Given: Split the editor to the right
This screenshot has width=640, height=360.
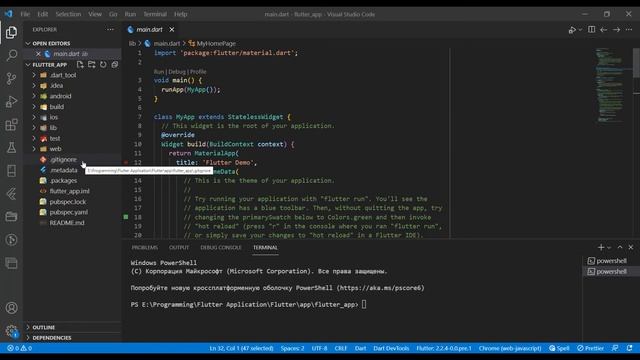Looking at the screenshot, I should click(591, 29).
